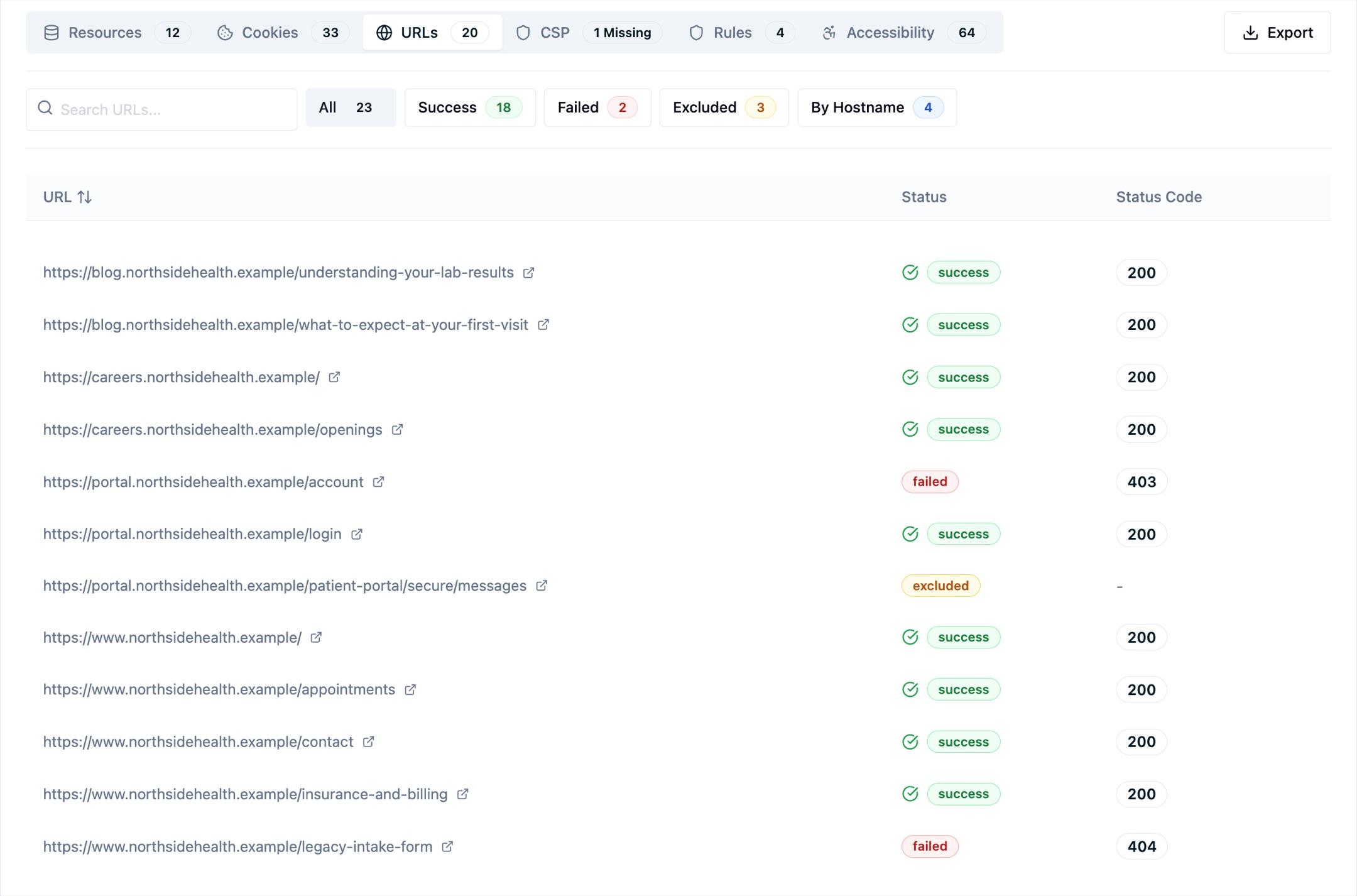Viewport: 1357px width, 896px height.
Task: Open external link icon for contact URL
Action: 368,742
